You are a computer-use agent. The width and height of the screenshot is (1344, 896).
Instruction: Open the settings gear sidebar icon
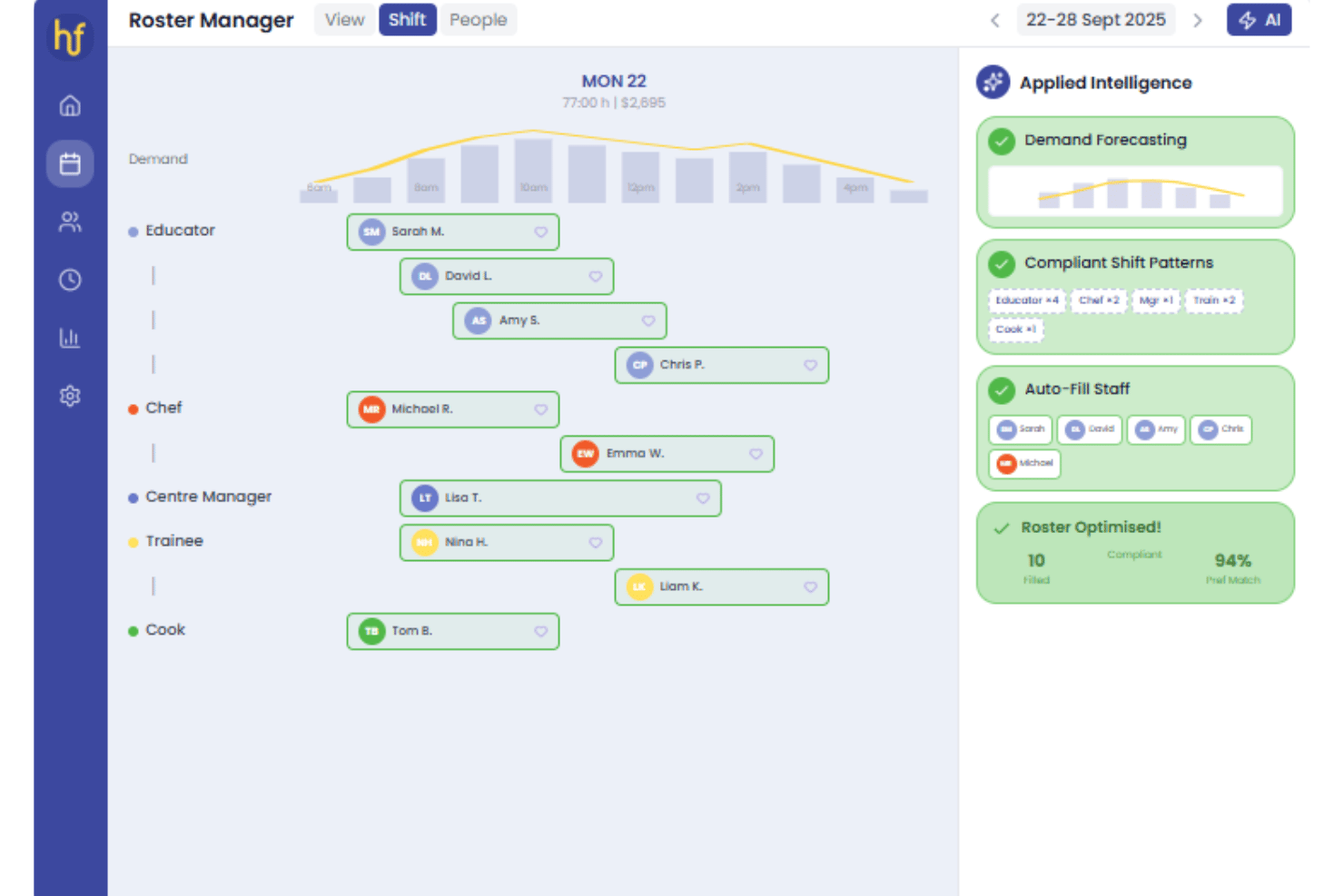pos(70,396)
